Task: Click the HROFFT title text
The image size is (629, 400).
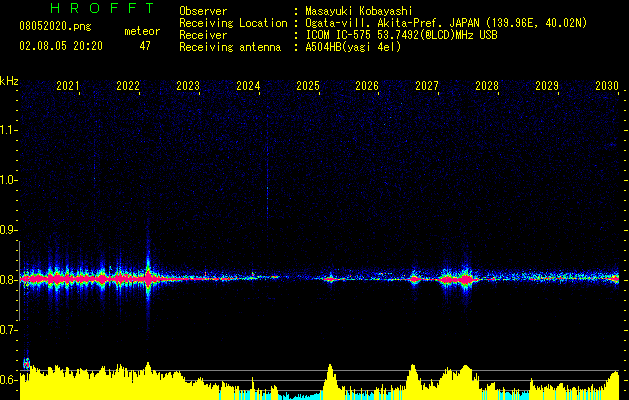Action: (103, 8)
